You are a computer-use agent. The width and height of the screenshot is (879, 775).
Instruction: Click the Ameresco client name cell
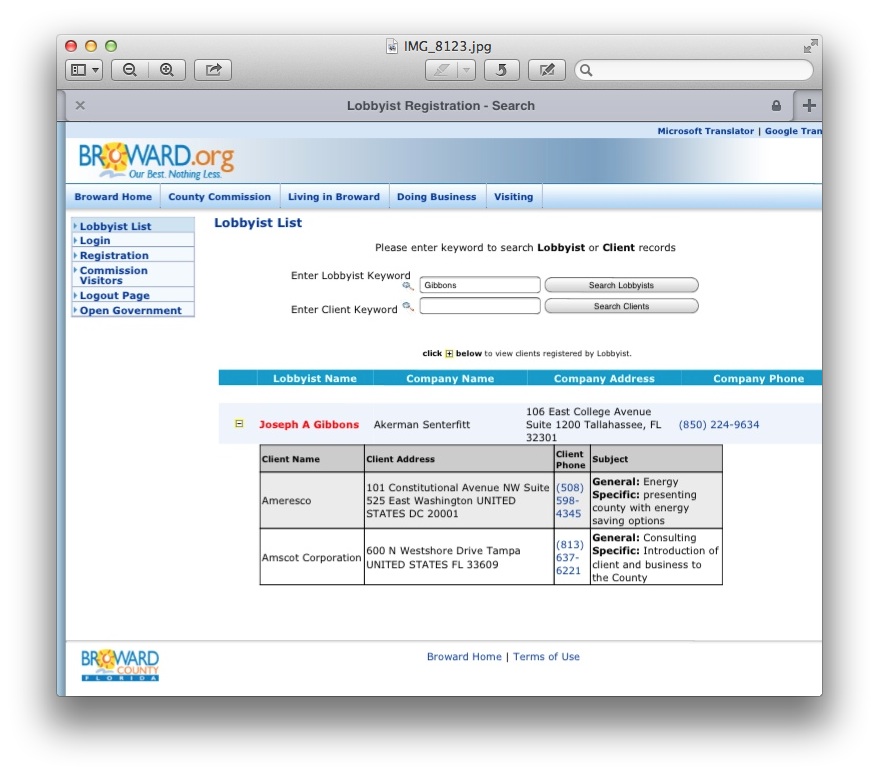click(312, 500)
